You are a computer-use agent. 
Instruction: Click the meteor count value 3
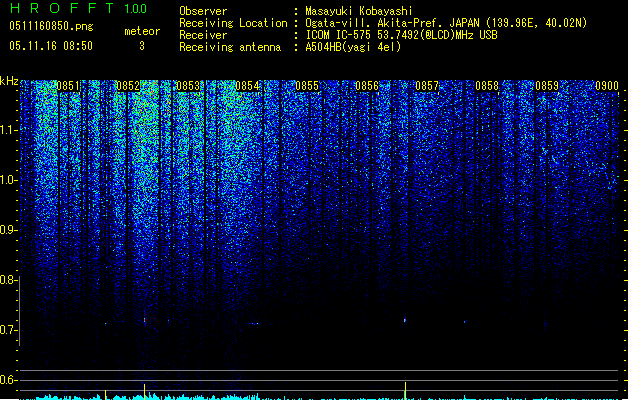(x=142, y=46)
